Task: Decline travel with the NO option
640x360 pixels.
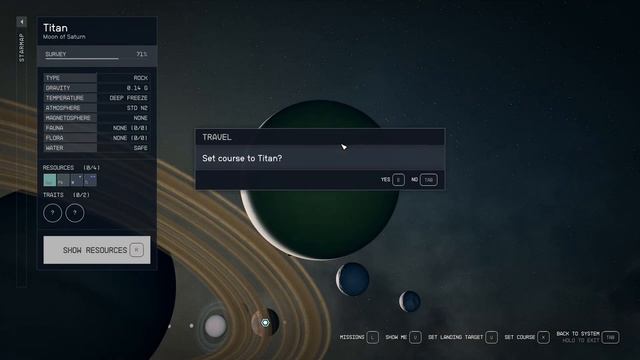Action: click(x=424, y=180)
